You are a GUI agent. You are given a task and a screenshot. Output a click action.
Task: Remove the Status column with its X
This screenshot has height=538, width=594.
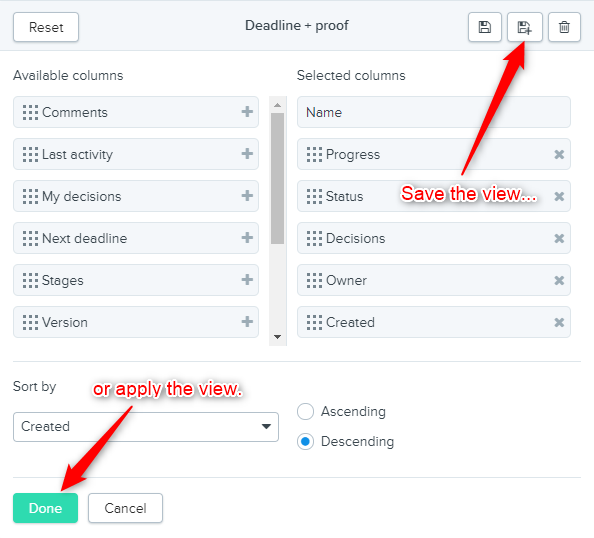pyautogui.click(x=559, y=197)
